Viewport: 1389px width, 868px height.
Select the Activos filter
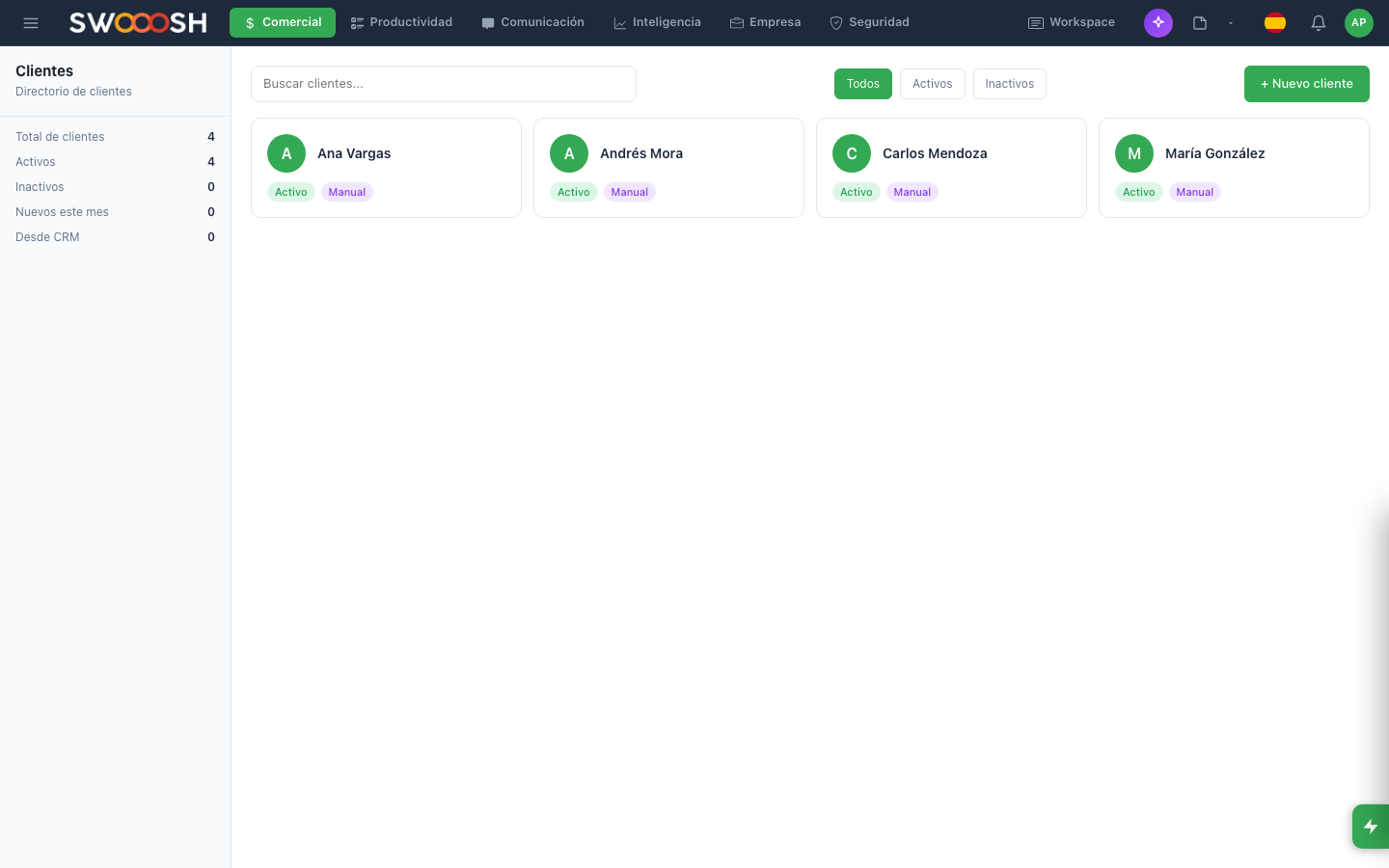point(932,84)
